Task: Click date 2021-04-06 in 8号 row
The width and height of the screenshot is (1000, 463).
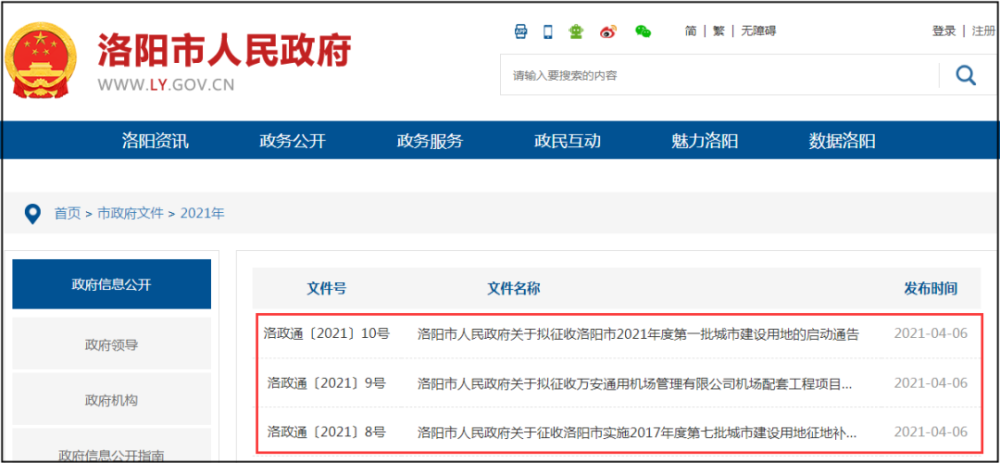Action: [930, 432]
